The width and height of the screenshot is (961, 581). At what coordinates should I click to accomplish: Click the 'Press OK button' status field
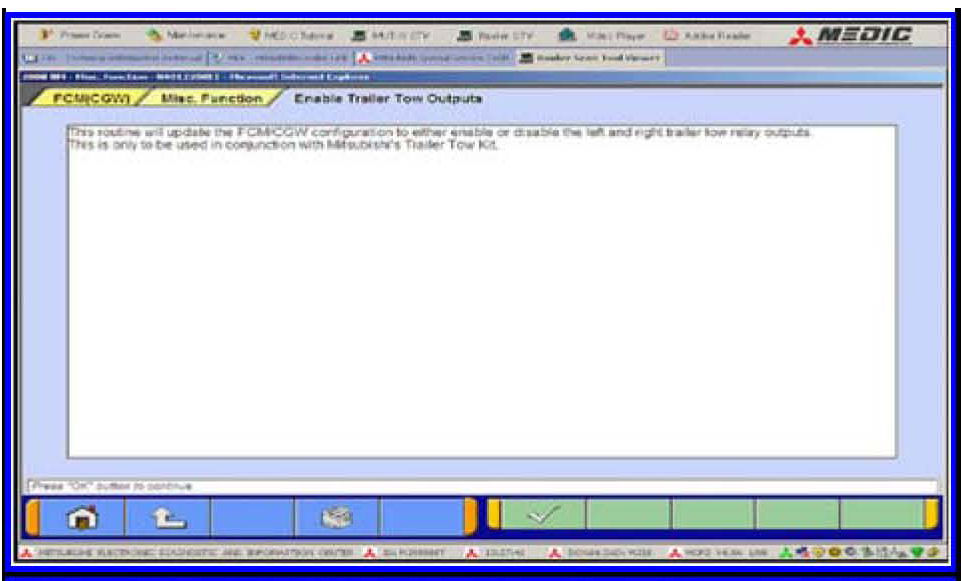tap(481, 486)
